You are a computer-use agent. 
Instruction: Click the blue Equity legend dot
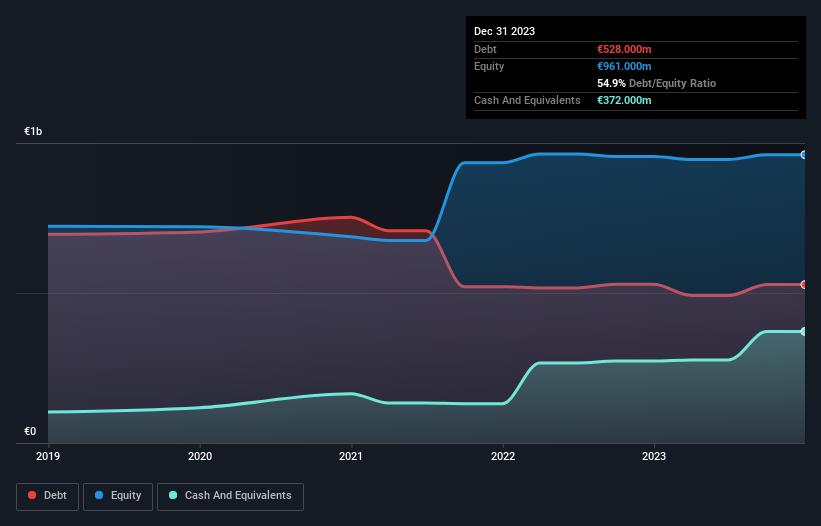(99, 495)
